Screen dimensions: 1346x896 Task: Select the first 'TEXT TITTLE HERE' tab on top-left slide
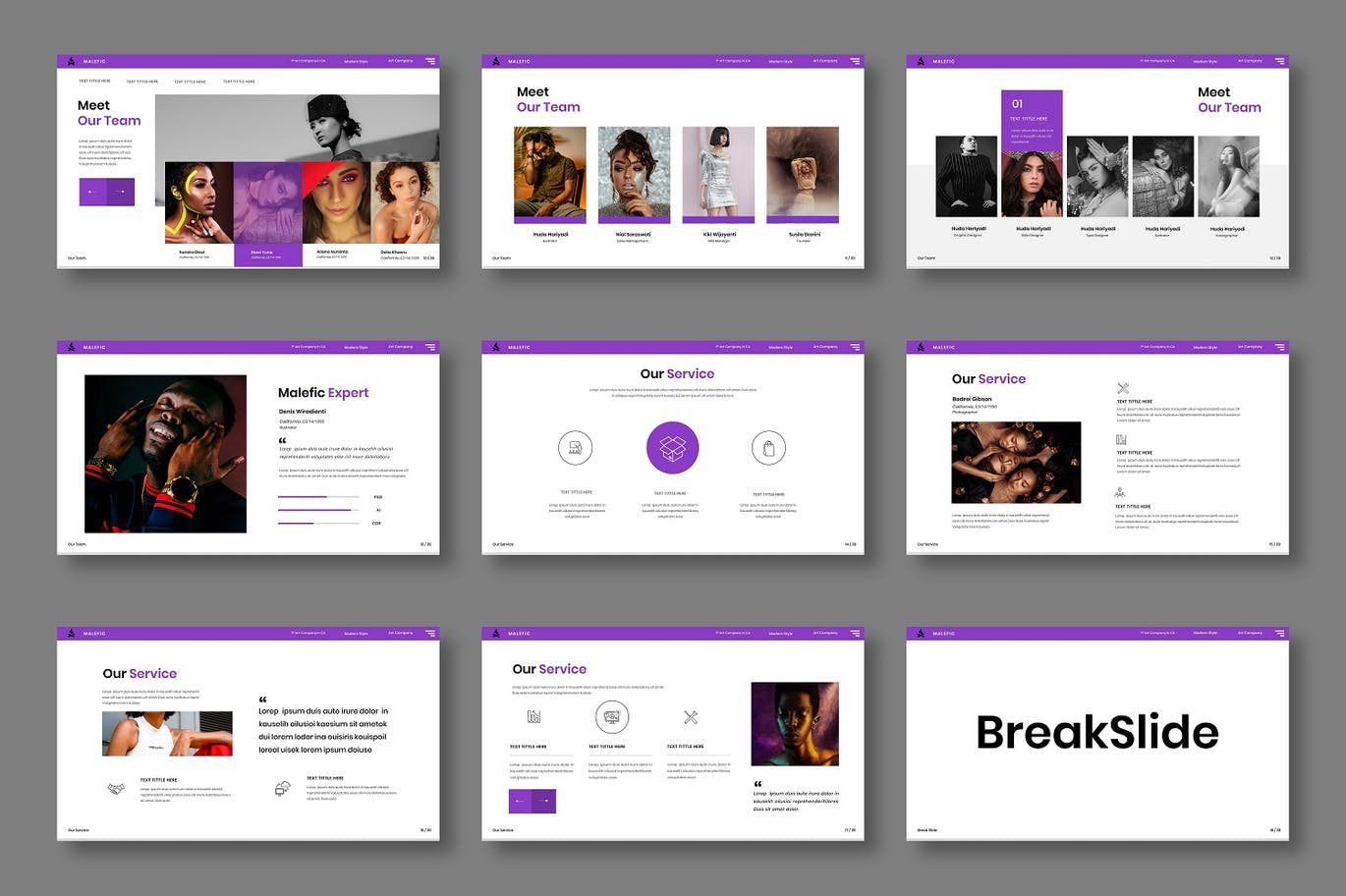pos(94,82)
